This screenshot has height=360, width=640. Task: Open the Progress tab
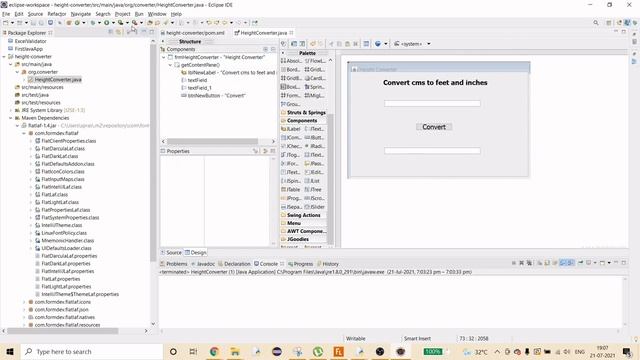pyautogui.click(x=300, y=264)
